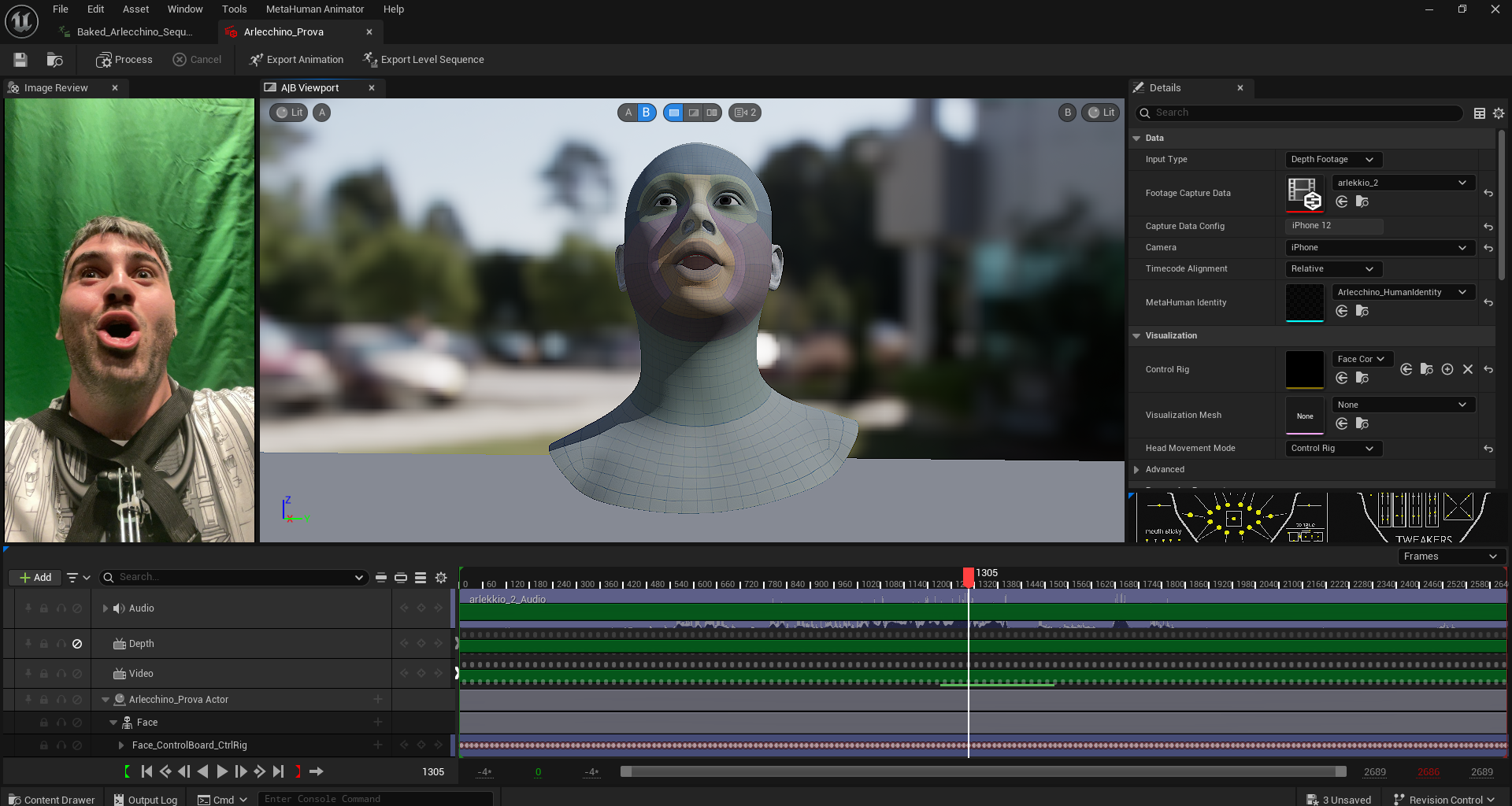Click the Save asset icon in toolbar

click(20, 60)
